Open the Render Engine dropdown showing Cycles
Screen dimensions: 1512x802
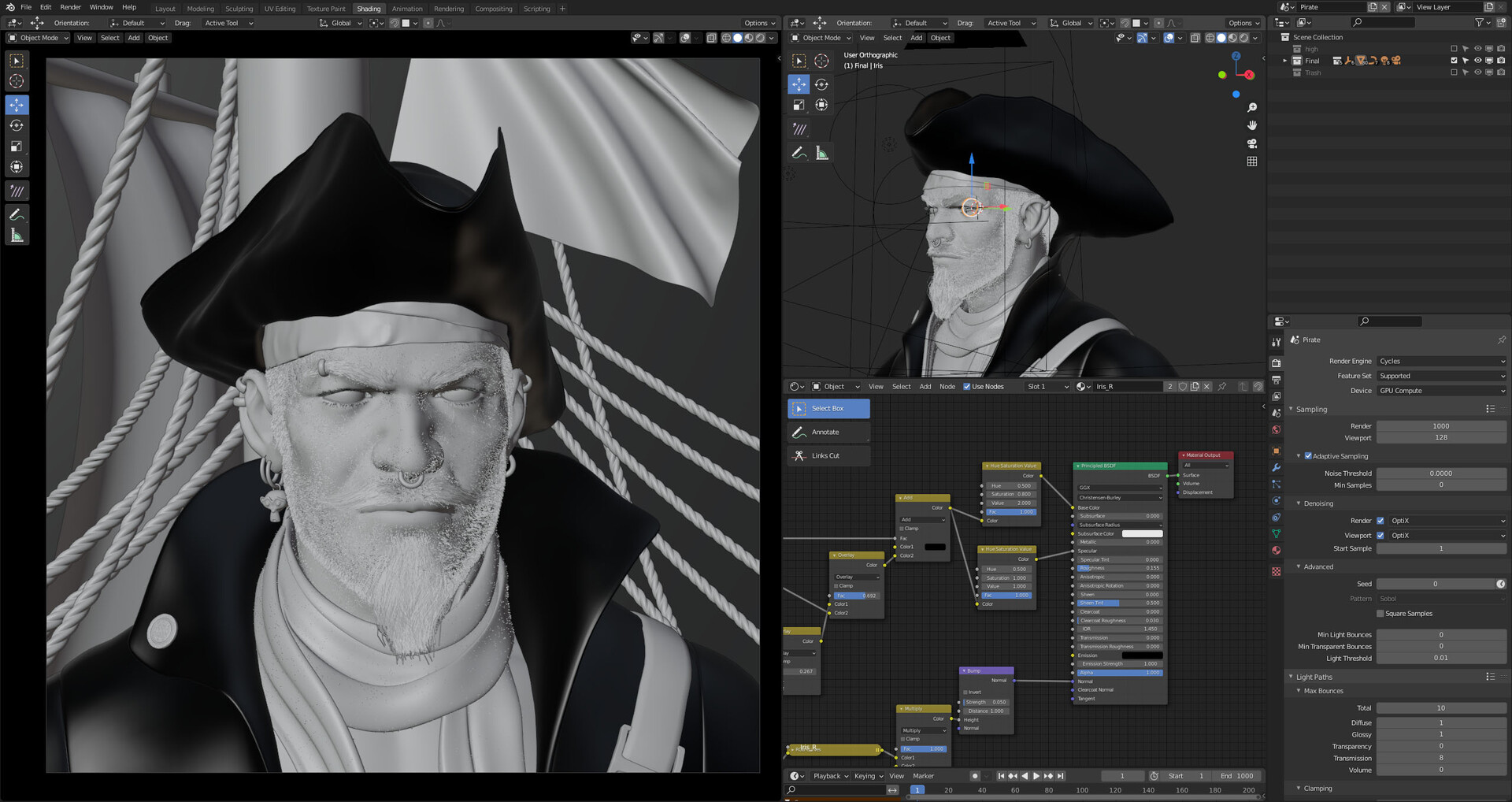coord(1440,361)
